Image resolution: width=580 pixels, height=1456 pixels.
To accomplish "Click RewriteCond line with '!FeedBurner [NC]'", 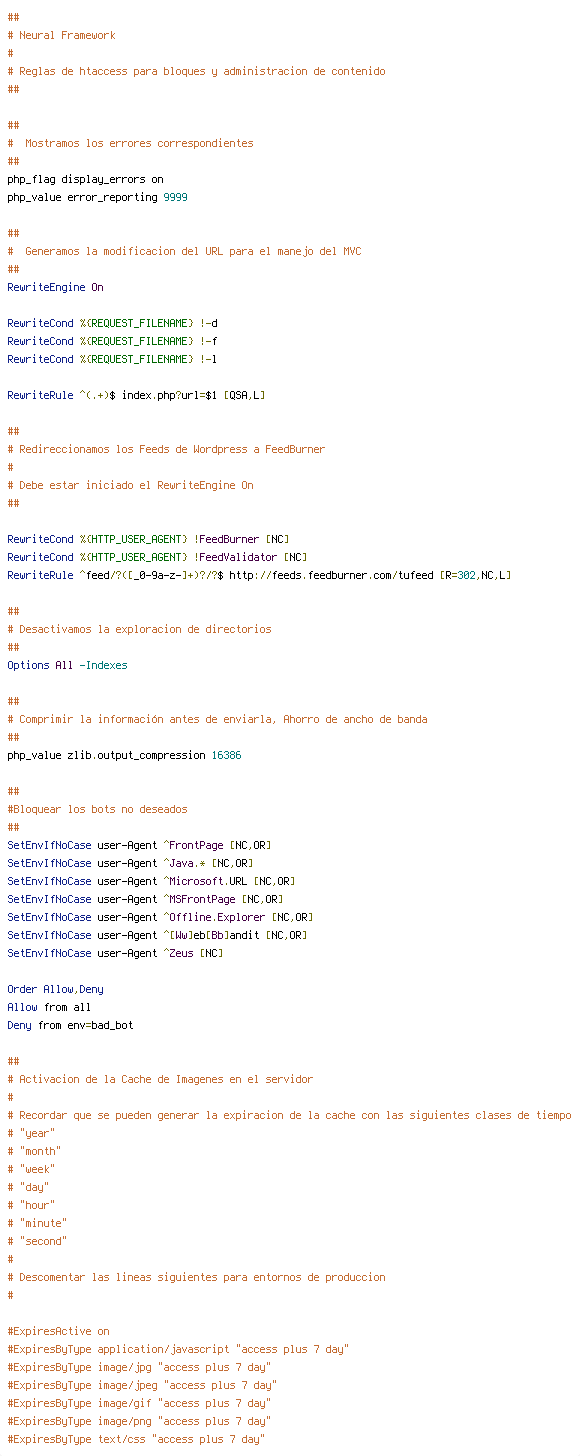I will (148, 539).
